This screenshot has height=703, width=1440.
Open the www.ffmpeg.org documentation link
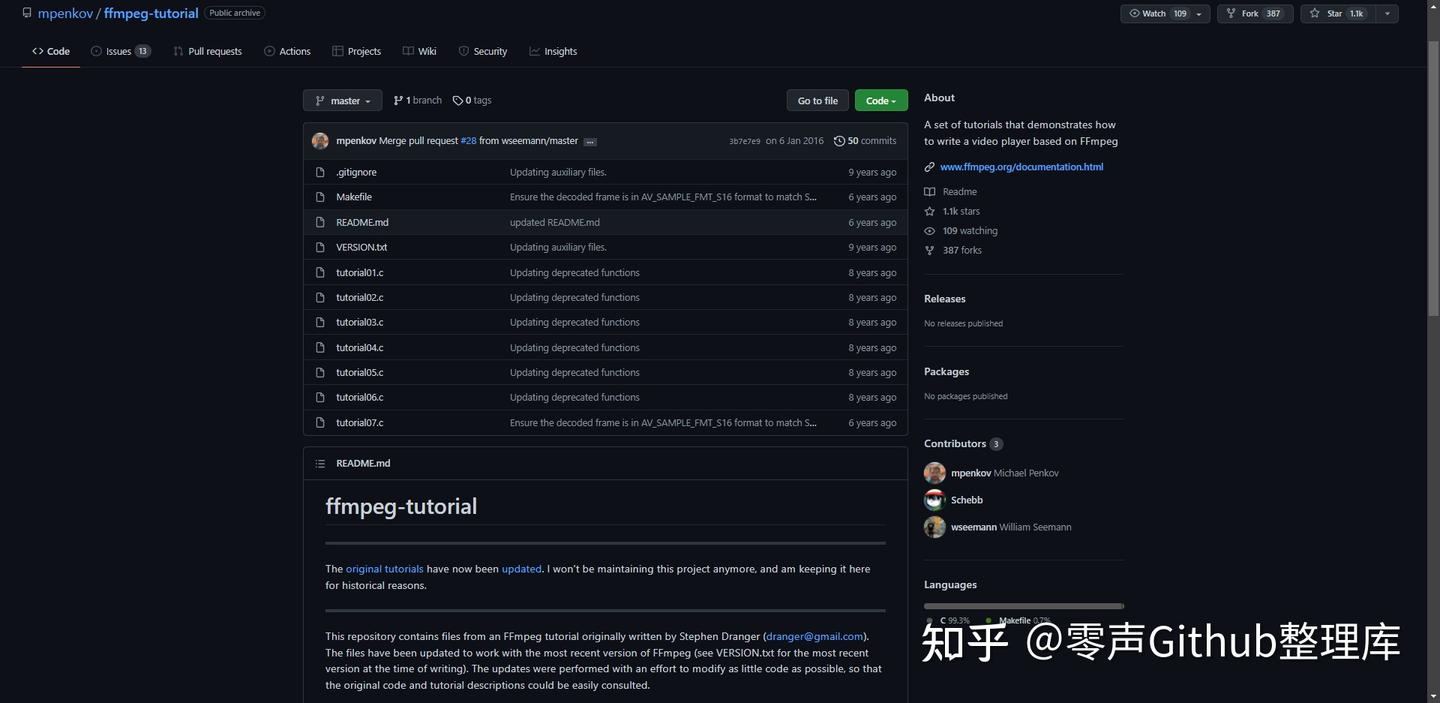click(1020, 166)
